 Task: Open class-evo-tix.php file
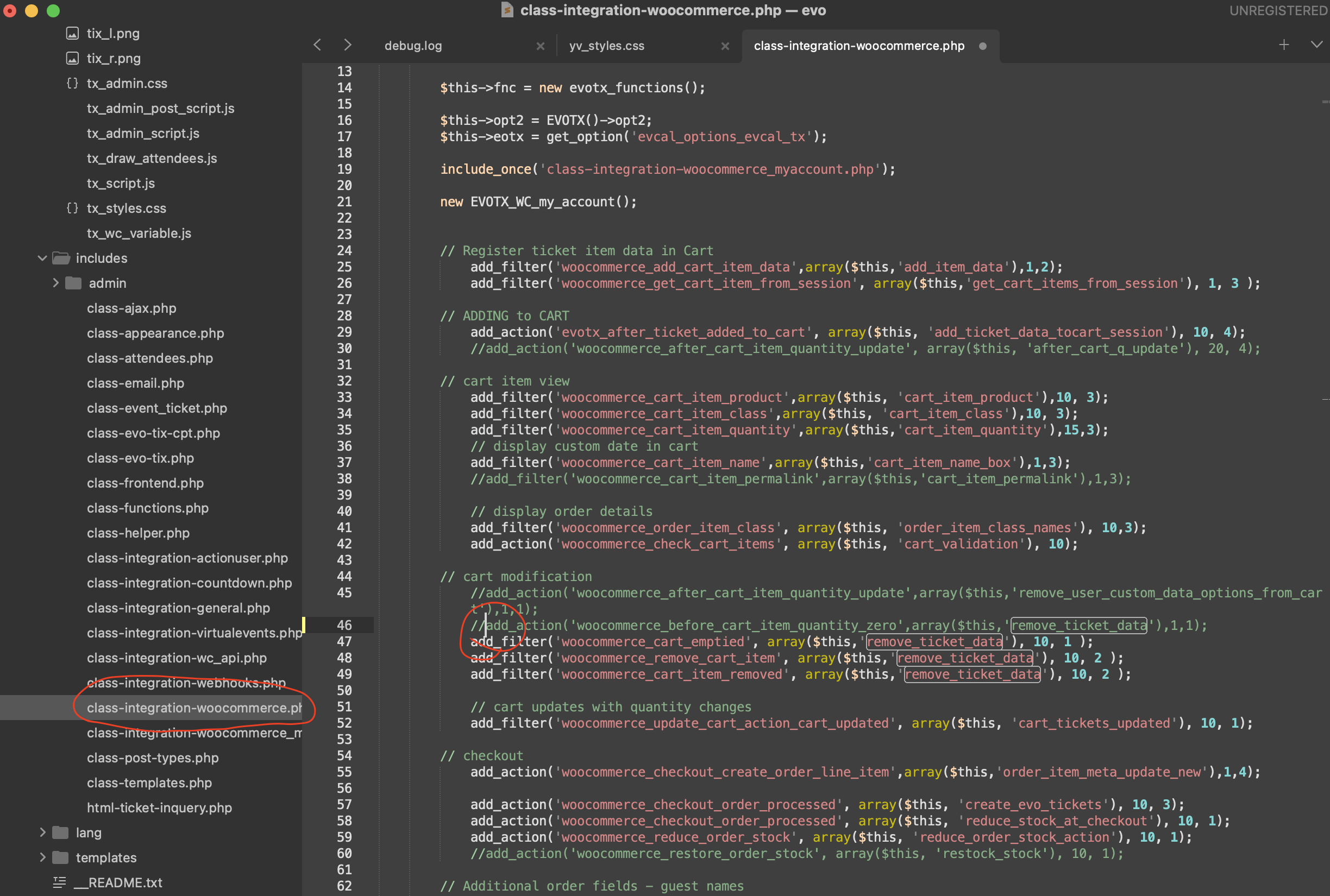click(x=140, y=458)
